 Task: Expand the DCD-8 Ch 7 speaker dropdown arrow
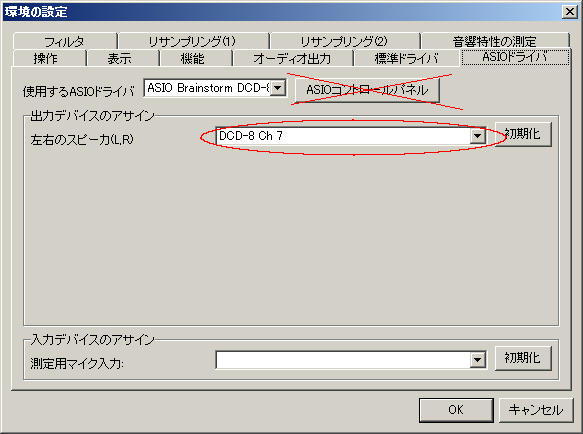coord(477,136)
